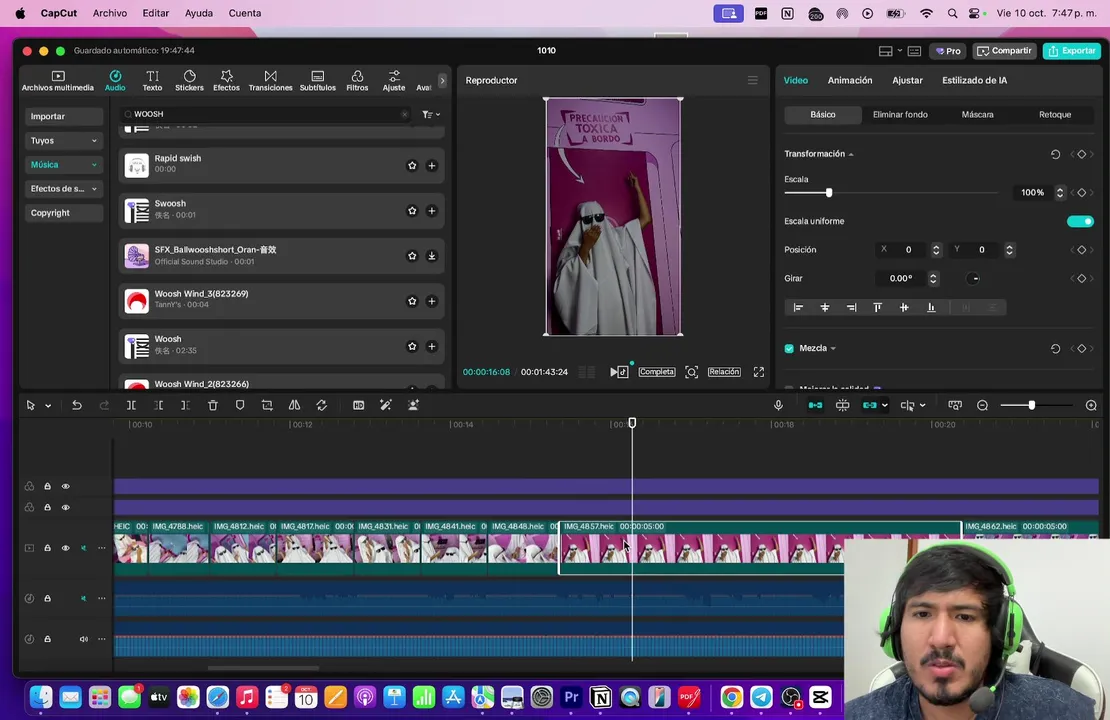This screenshot has width=1110, height=720.
Task: Download the SFX_Ballwooshshort sound
Action: pos(432,256)
